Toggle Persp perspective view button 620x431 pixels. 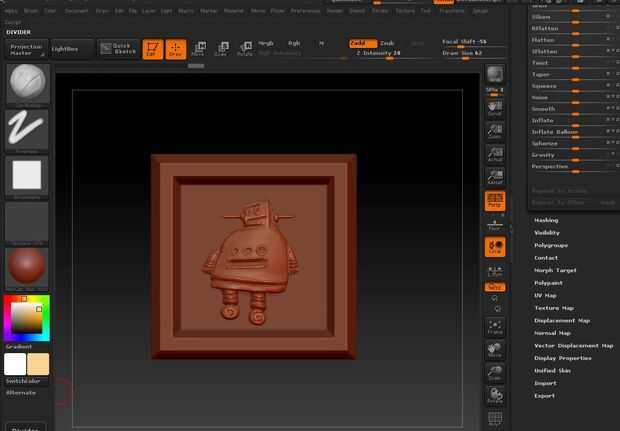495,201
